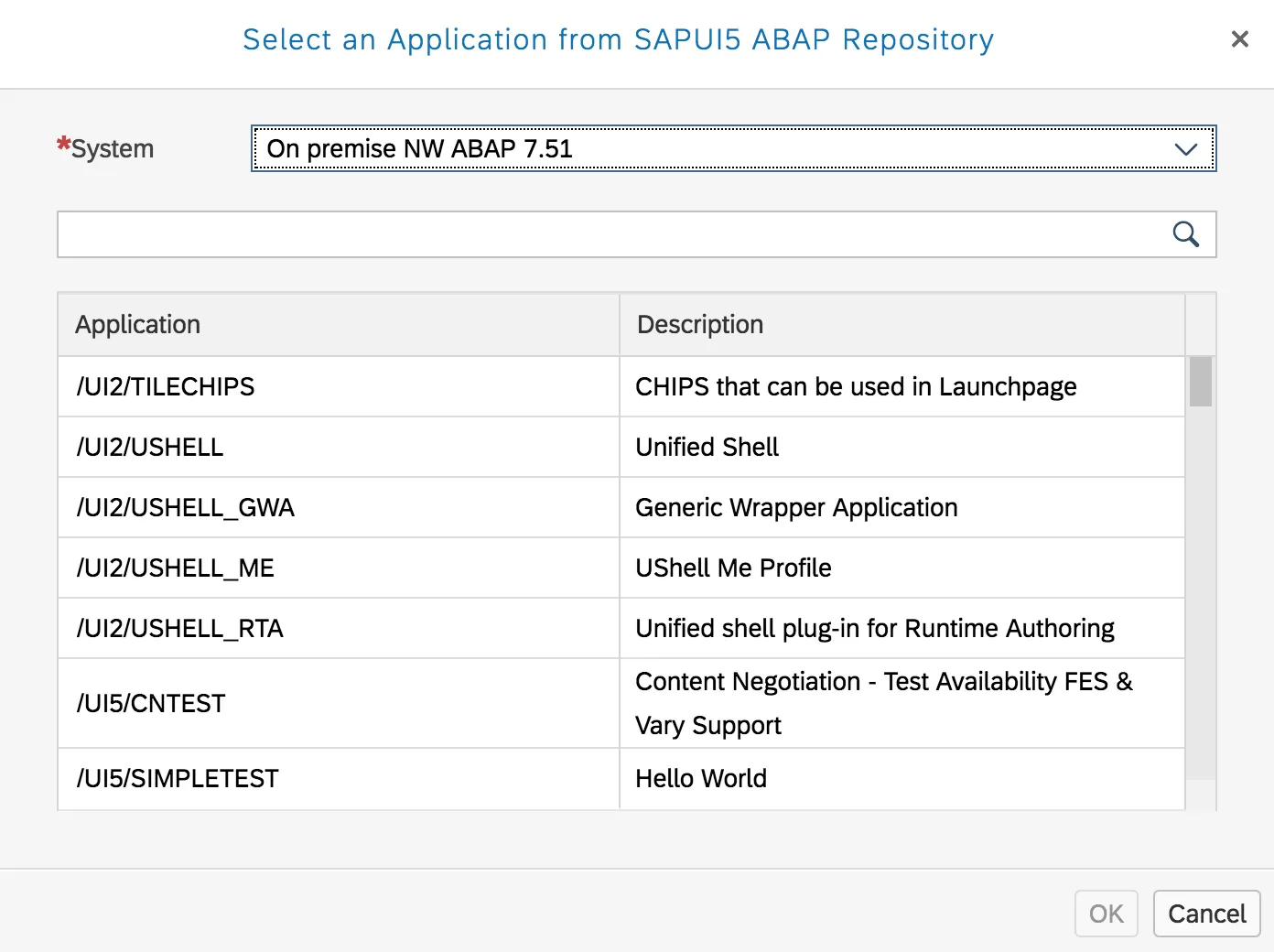Click the Hello World description cell
The image size is (1274, 952).
701,779
